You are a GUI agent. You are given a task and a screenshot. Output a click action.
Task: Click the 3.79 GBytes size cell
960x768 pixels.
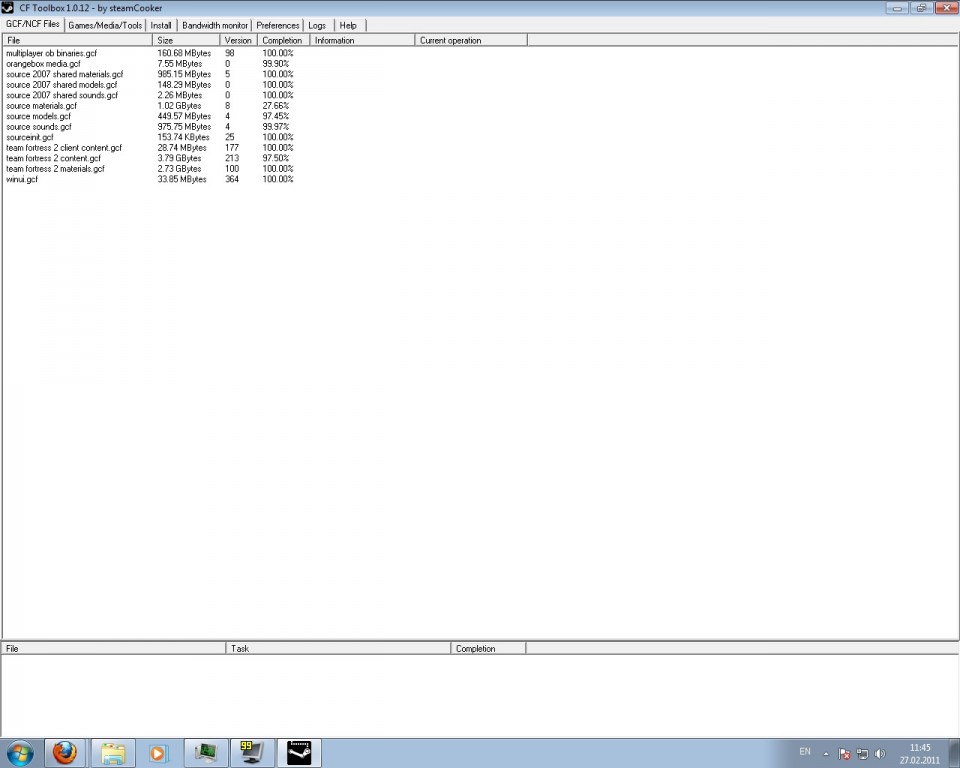click(x=179, y=158)
